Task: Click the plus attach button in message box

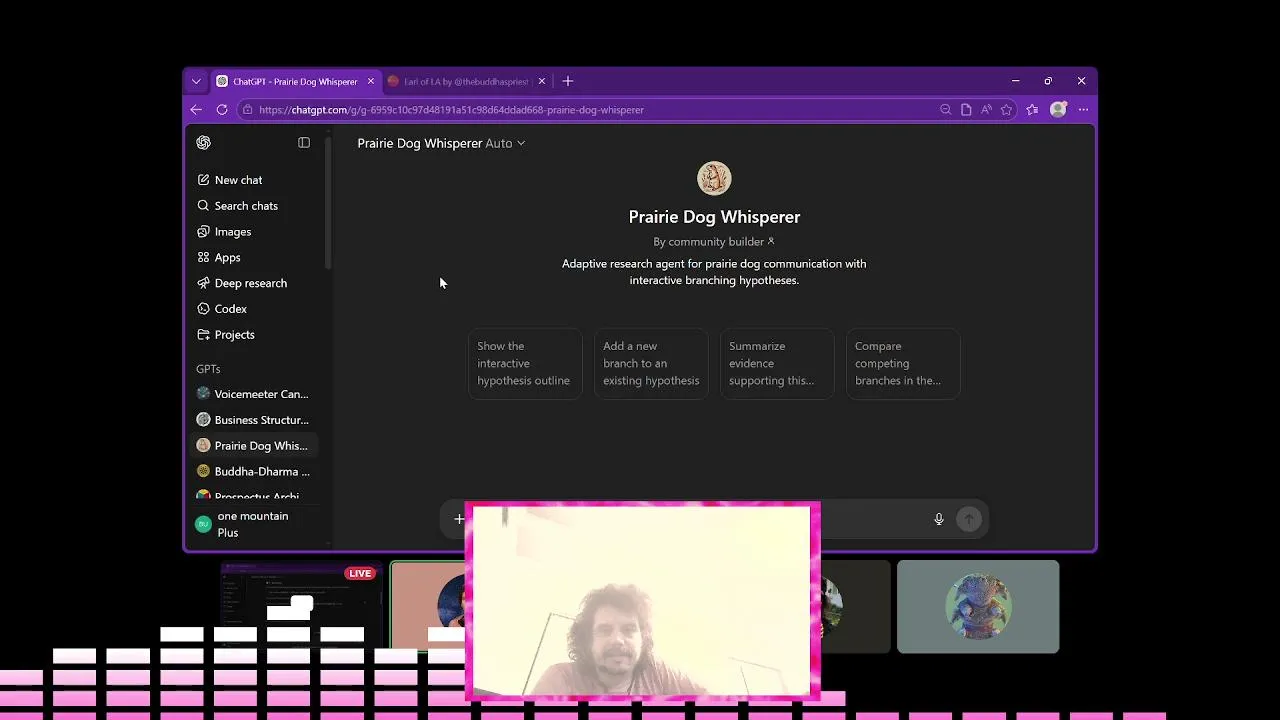Action: (x=459, y=519)
